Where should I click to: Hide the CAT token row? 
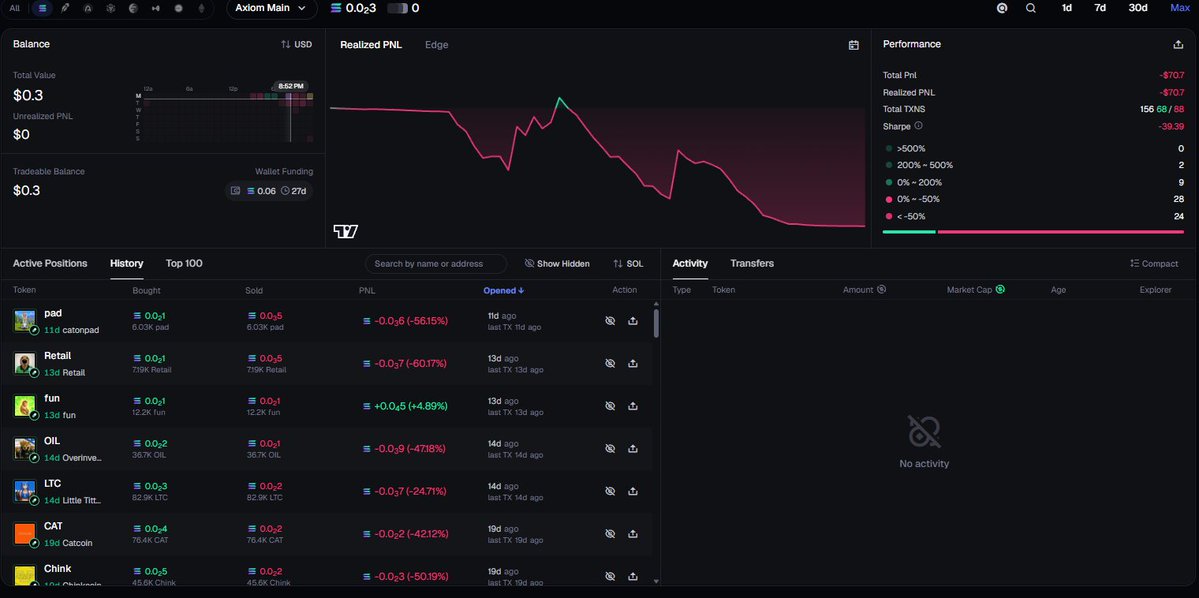pyautogui.click(x=610, y=534)
